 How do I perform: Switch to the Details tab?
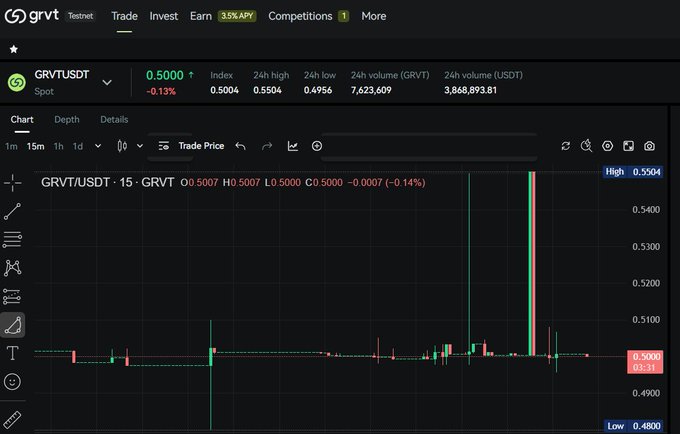click(x=114, y=119)
